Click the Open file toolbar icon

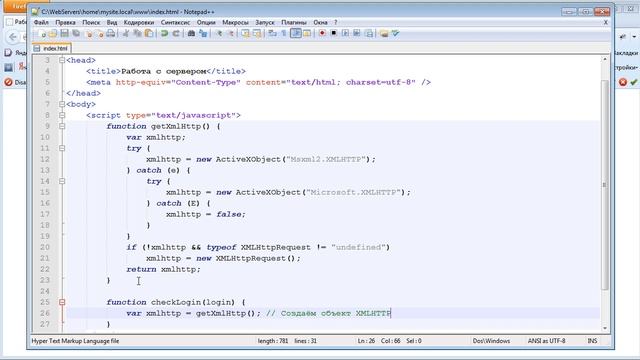point(53,33)
